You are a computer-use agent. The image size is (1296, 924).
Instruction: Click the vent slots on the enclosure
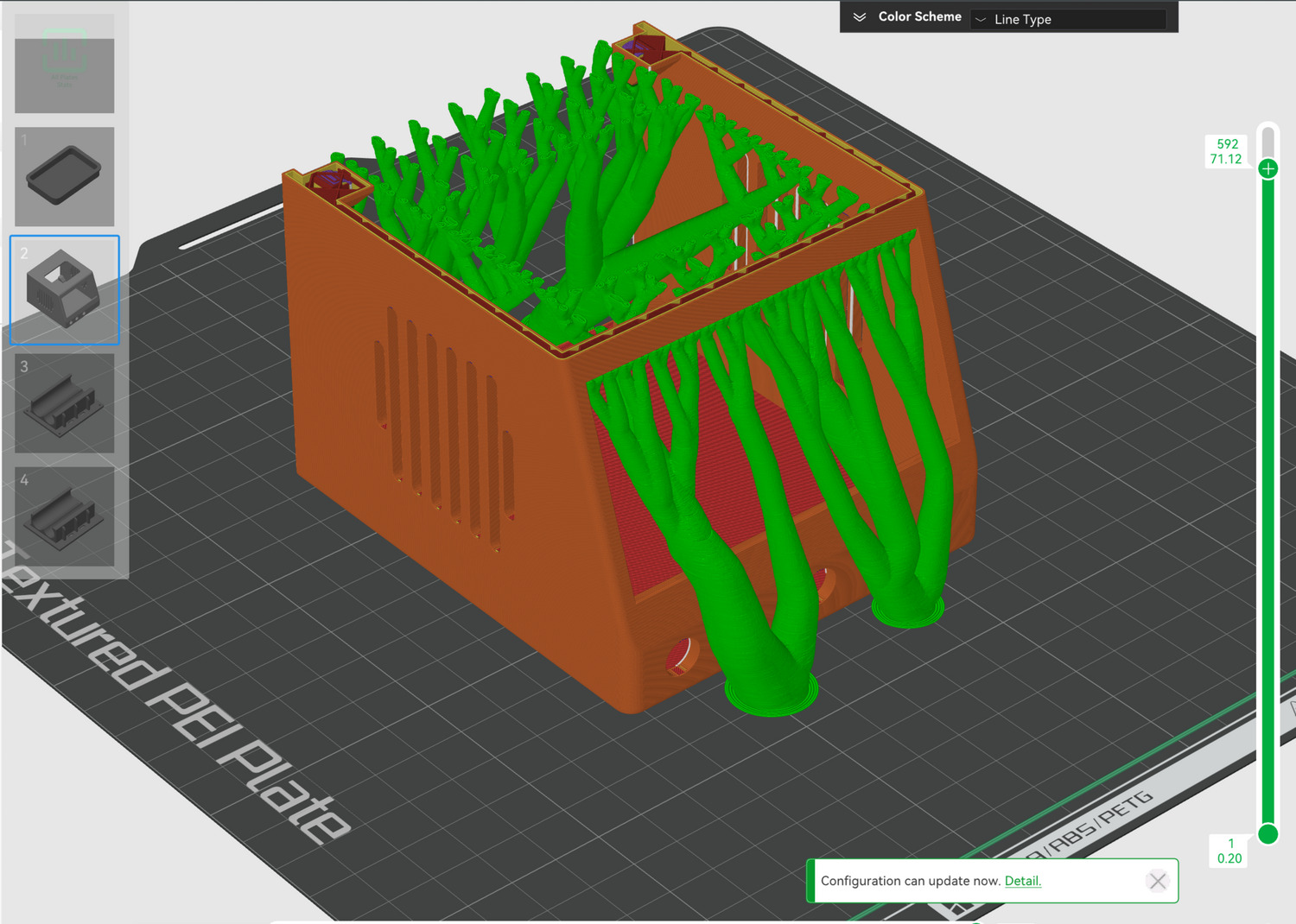coord(441,423)
